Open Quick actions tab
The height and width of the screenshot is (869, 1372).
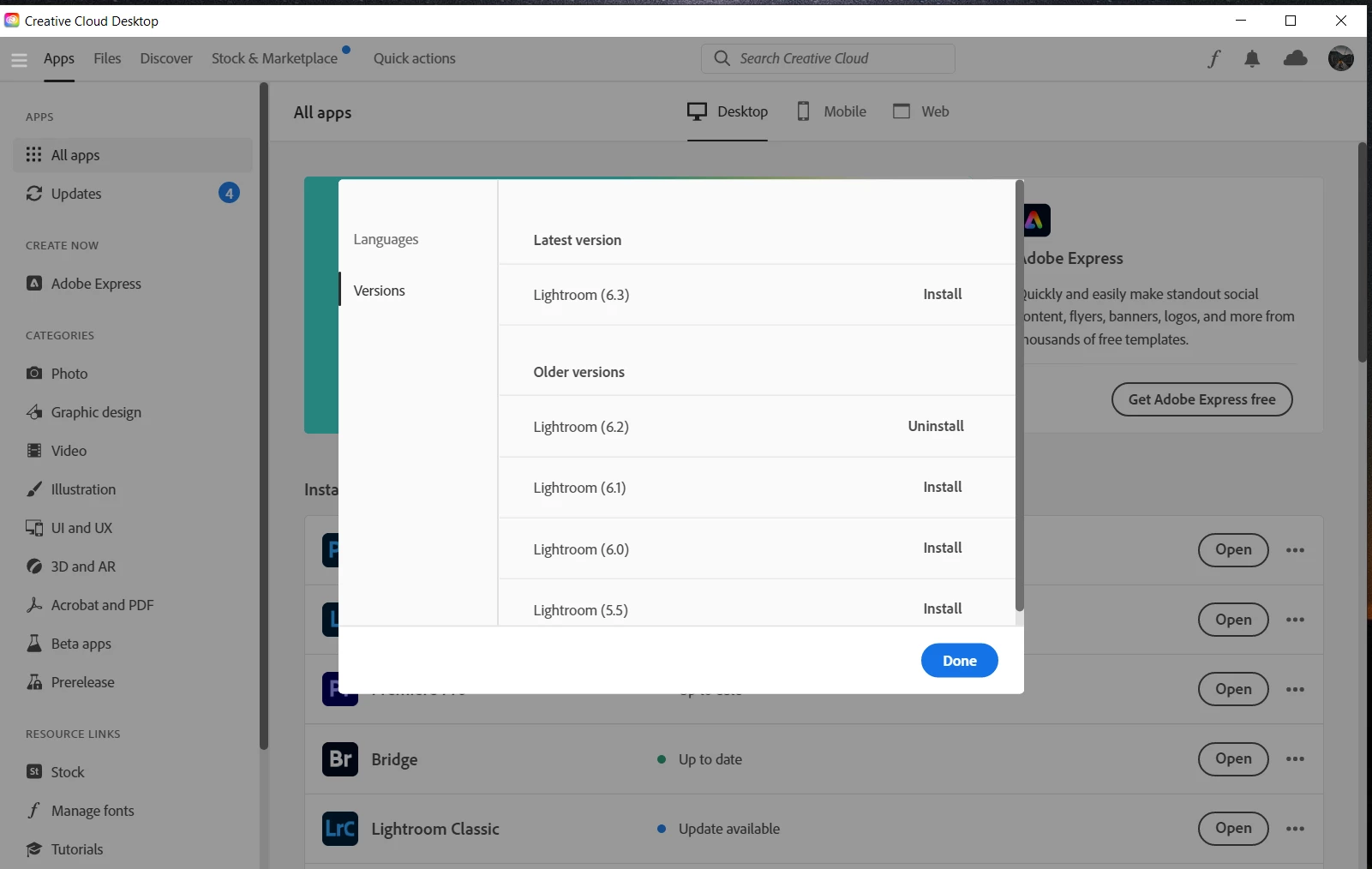[x=414, y=58]
